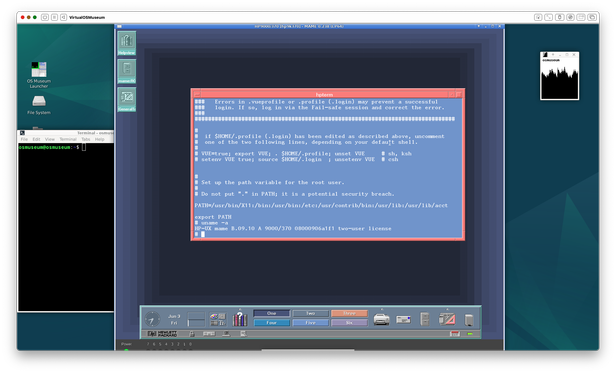Open the file cabinet file manager icon

pyautogui.click(x=425, y=319)
